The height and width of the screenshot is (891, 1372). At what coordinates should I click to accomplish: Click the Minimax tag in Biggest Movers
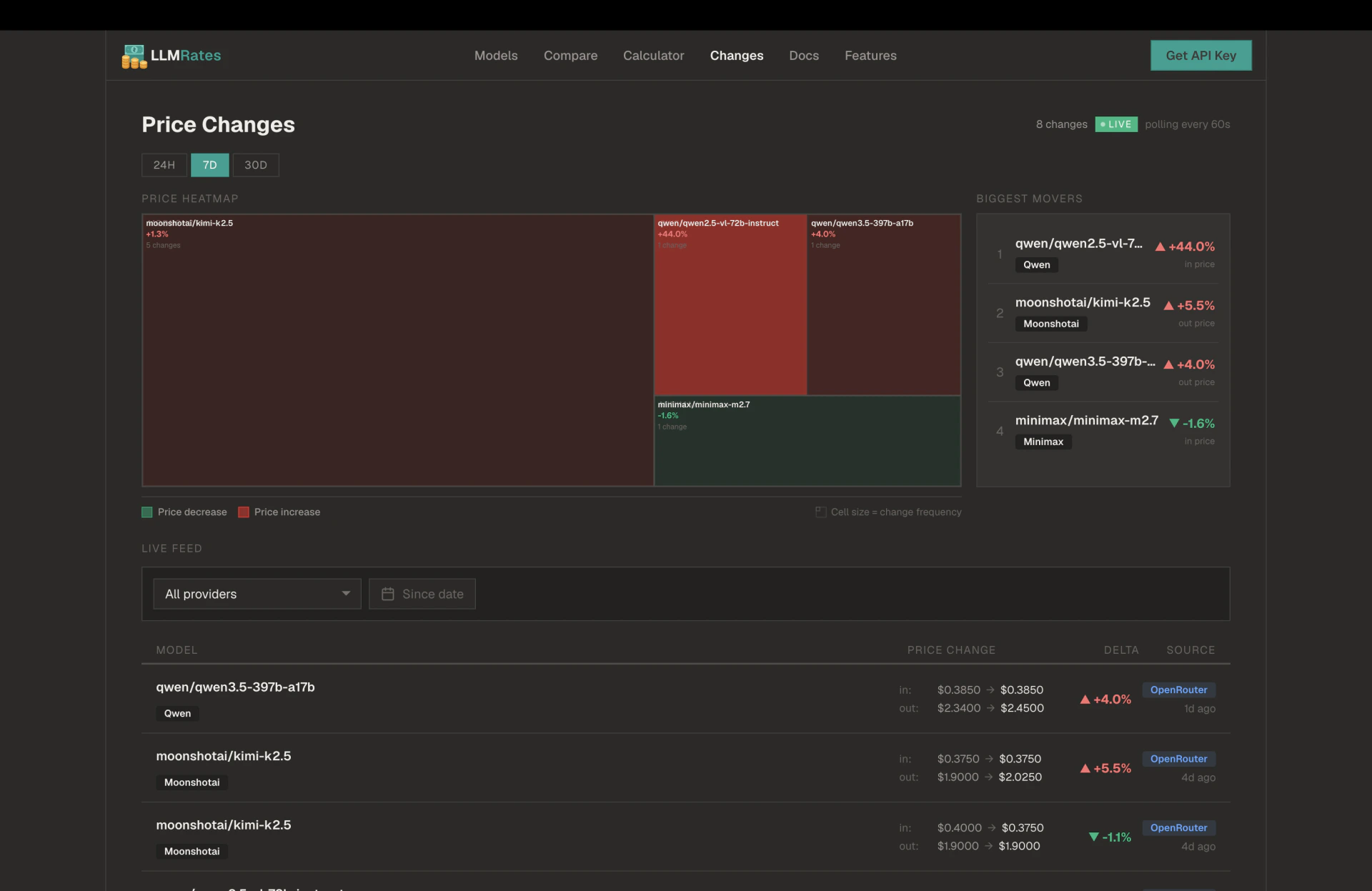pos(1043,442)
